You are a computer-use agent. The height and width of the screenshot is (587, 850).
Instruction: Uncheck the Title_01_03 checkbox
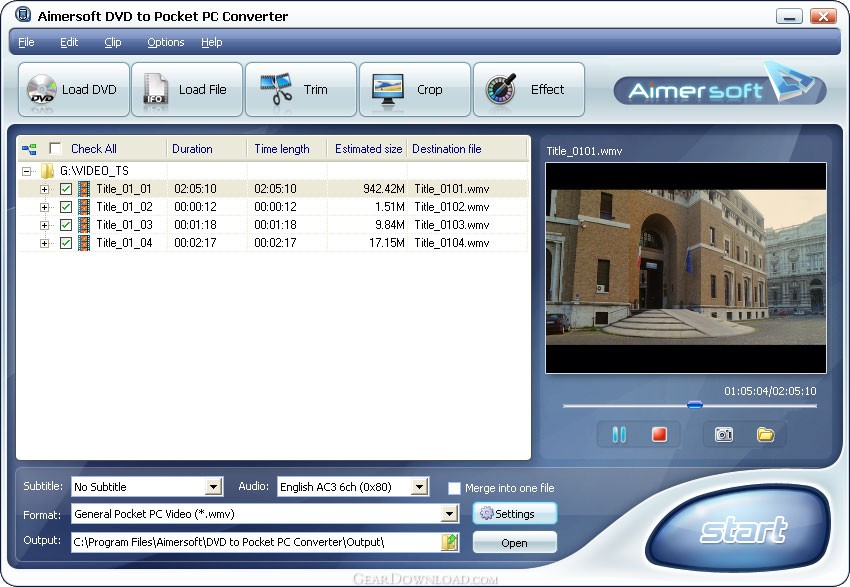pos(66,225)
